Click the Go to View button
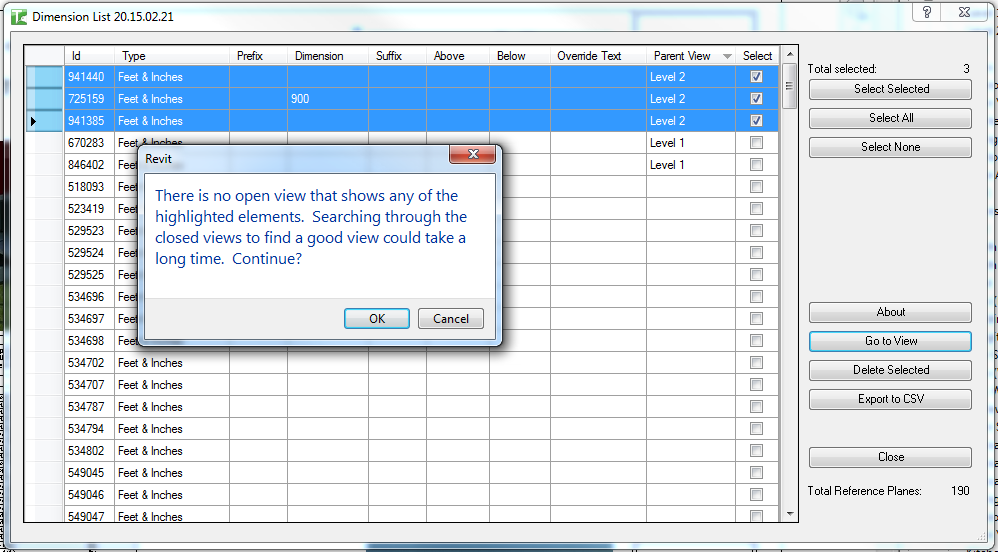This screenshot has height=552, width=998. coord(890,341)
